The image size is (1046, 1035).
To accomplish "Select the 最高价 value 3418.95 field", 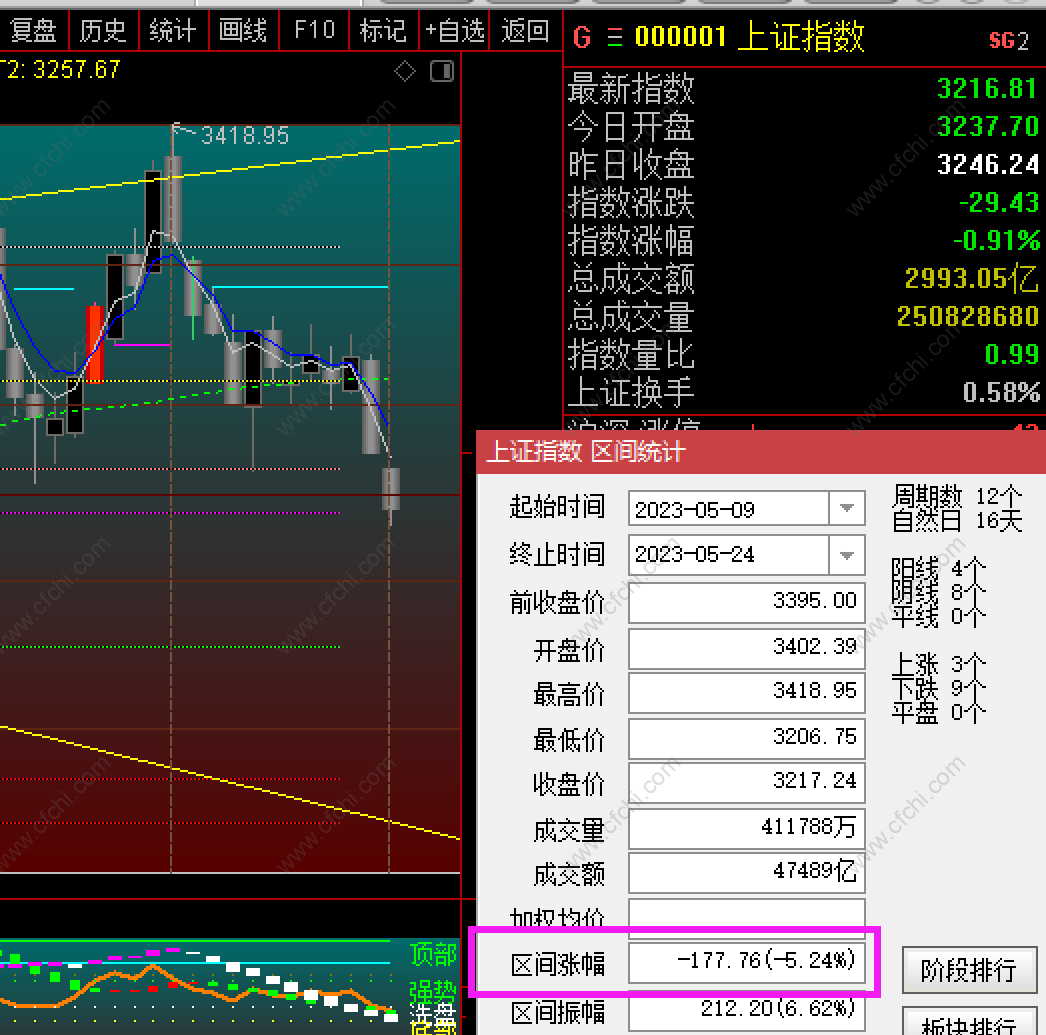I will coord(746,692).
